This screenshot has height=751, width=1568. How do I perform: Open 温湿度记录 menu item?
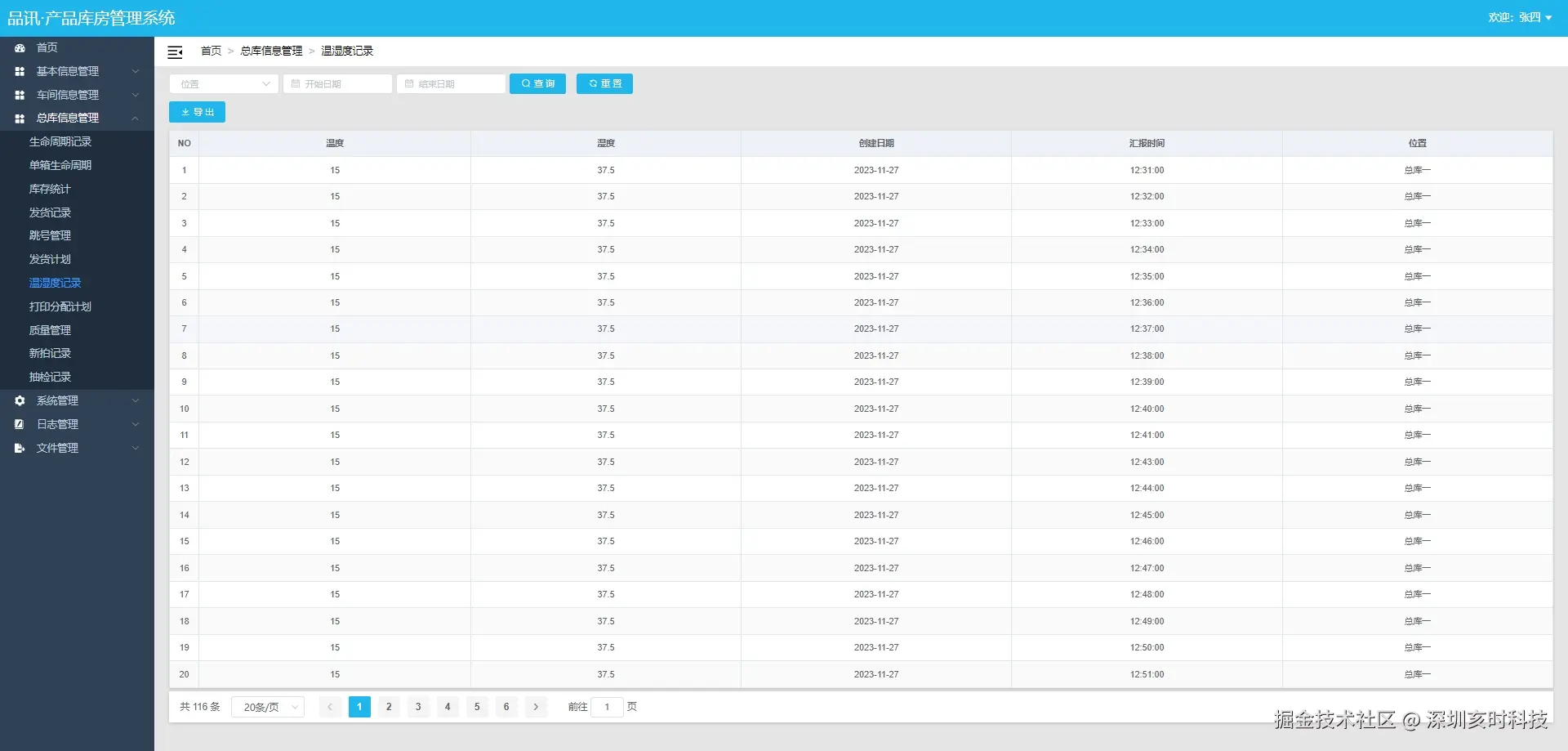coord(56,284)
